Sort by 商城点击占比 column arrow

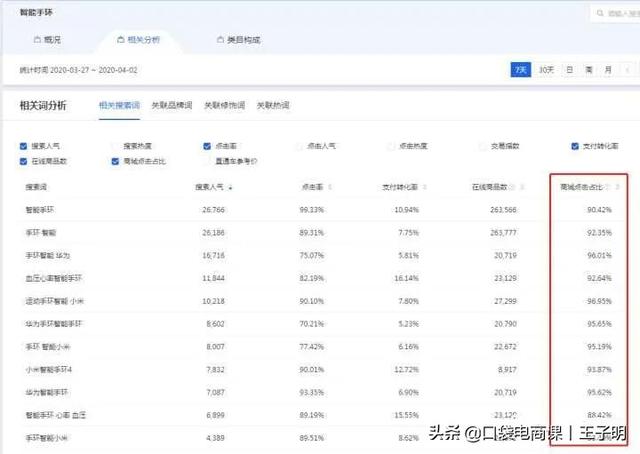click(618, 187)
